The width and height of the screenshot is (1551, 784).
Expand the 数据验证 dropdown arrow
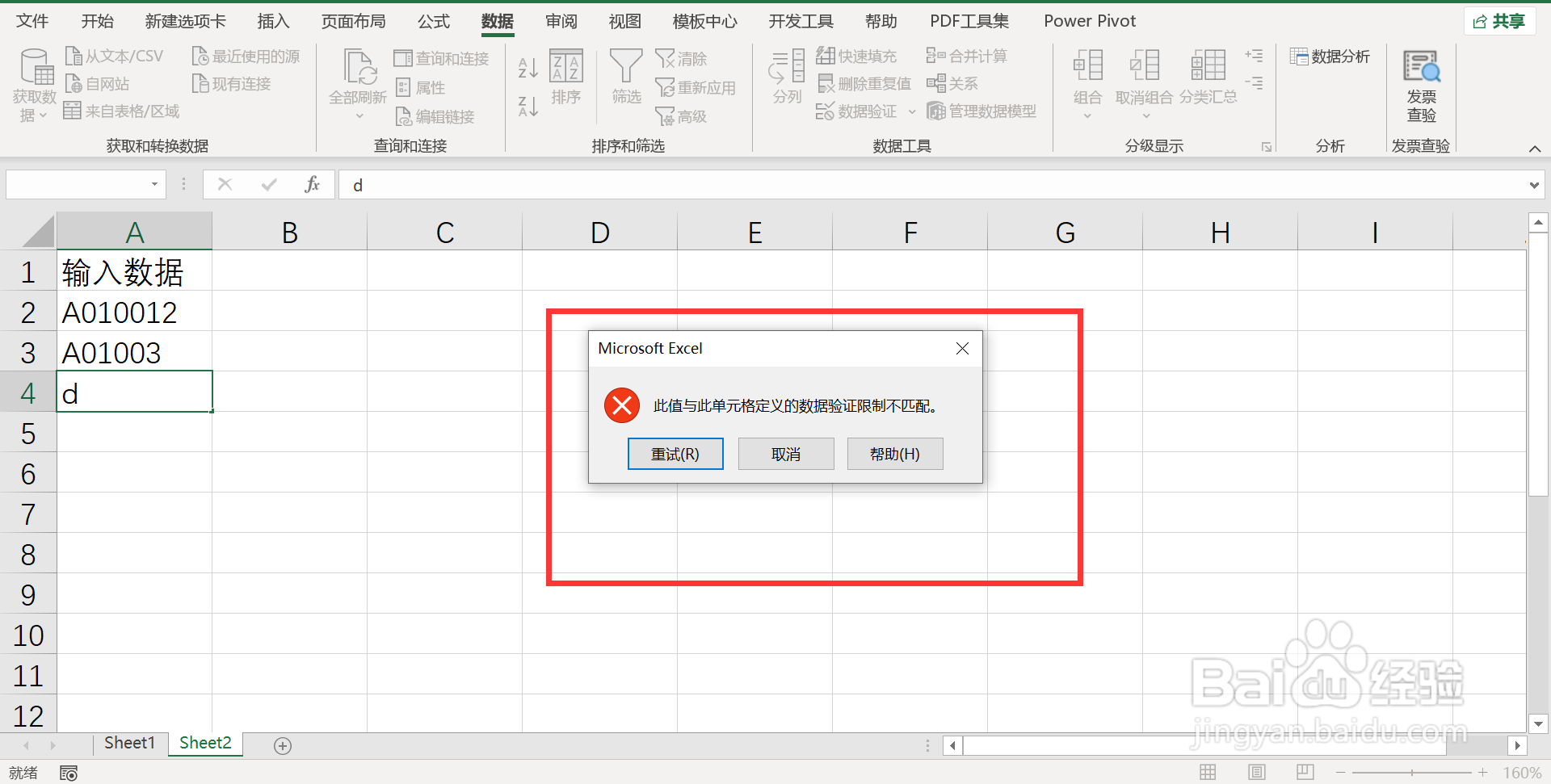click(x=912, y=112)
